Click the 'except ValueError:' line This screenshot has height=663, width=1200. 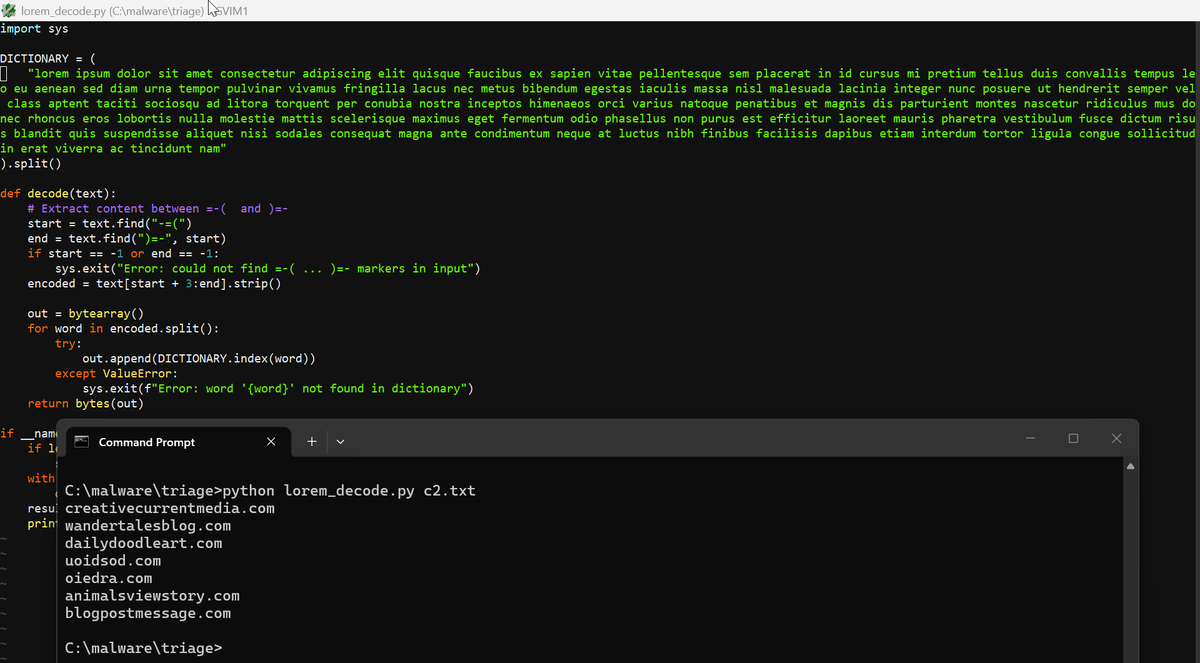(x=116, y=374)
